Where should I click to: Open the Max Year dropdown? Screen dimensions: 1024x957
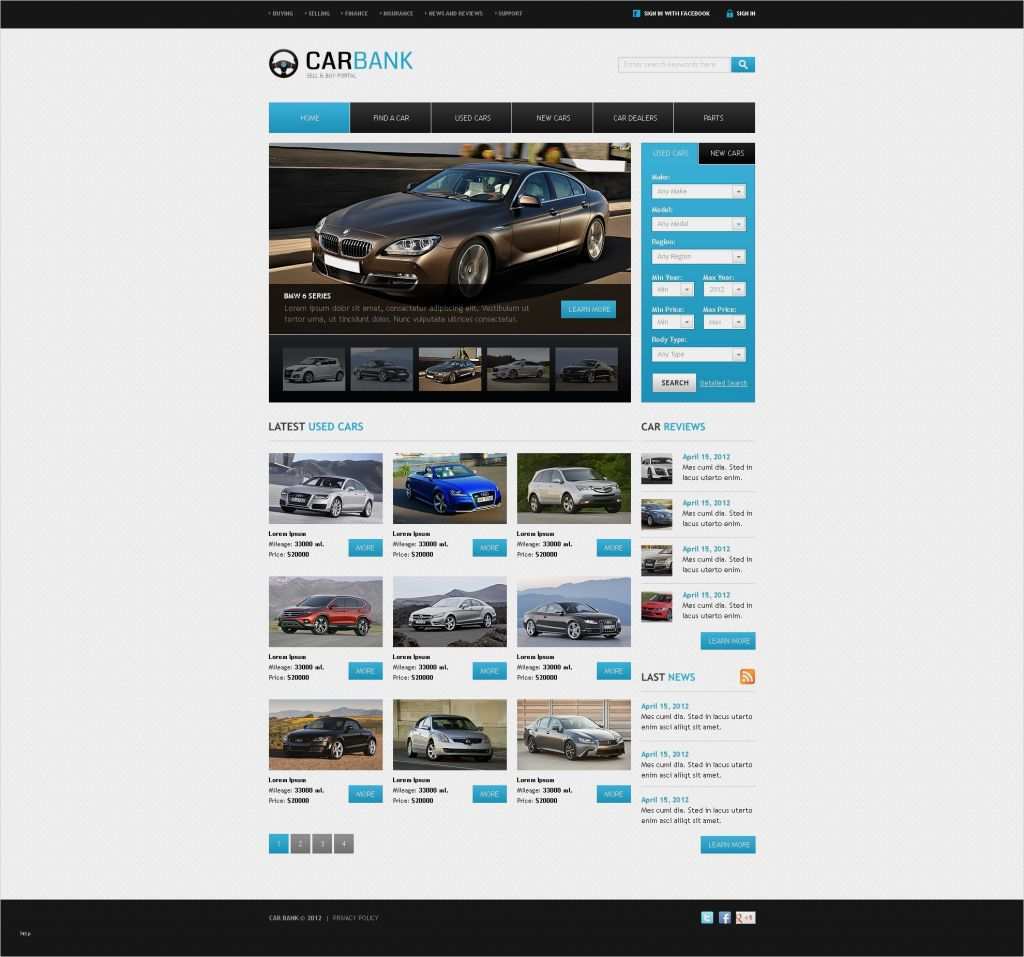coord(722,289)
